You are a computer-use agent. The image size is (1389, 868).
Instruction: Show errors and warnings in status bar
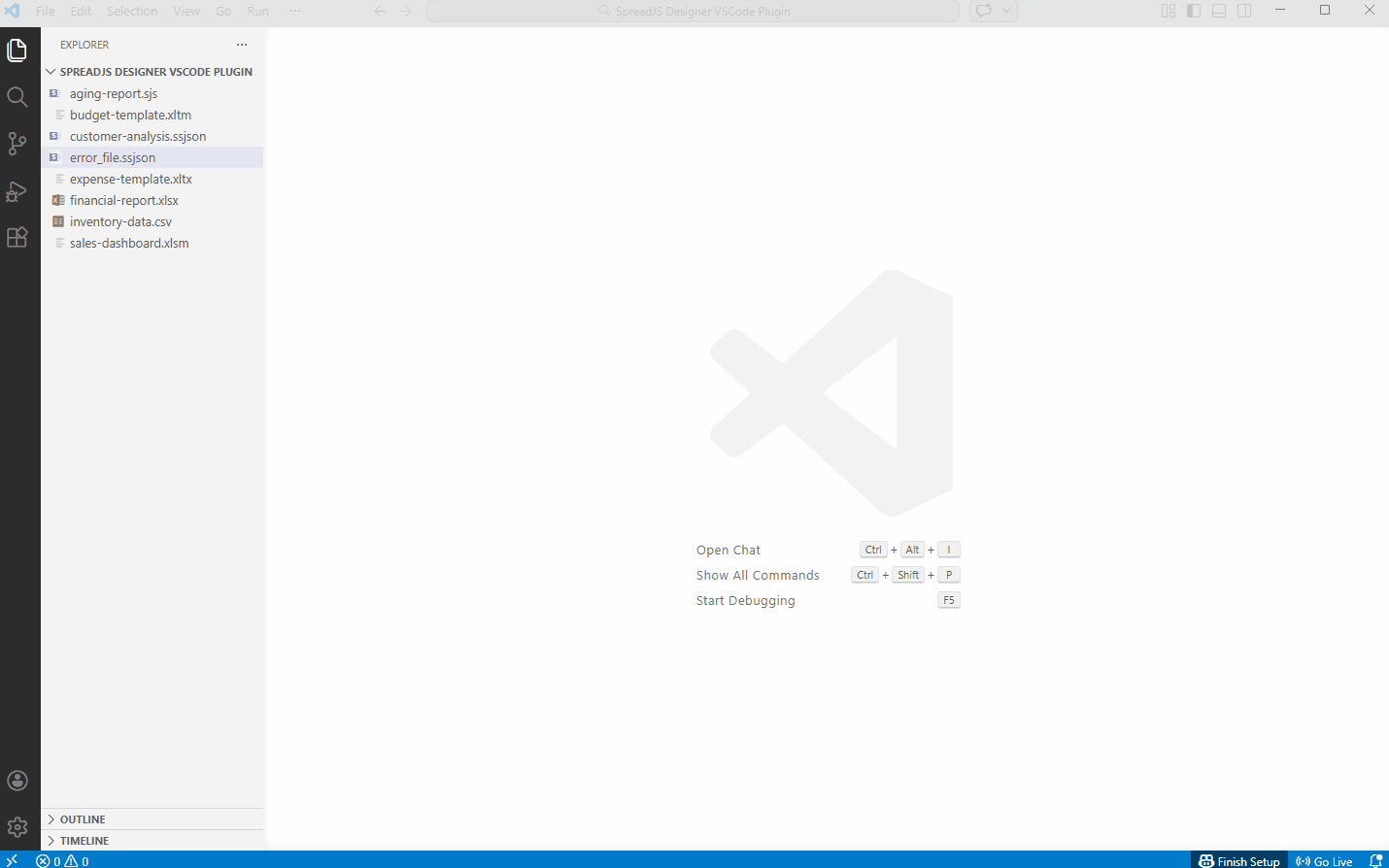tap(62, 860)
